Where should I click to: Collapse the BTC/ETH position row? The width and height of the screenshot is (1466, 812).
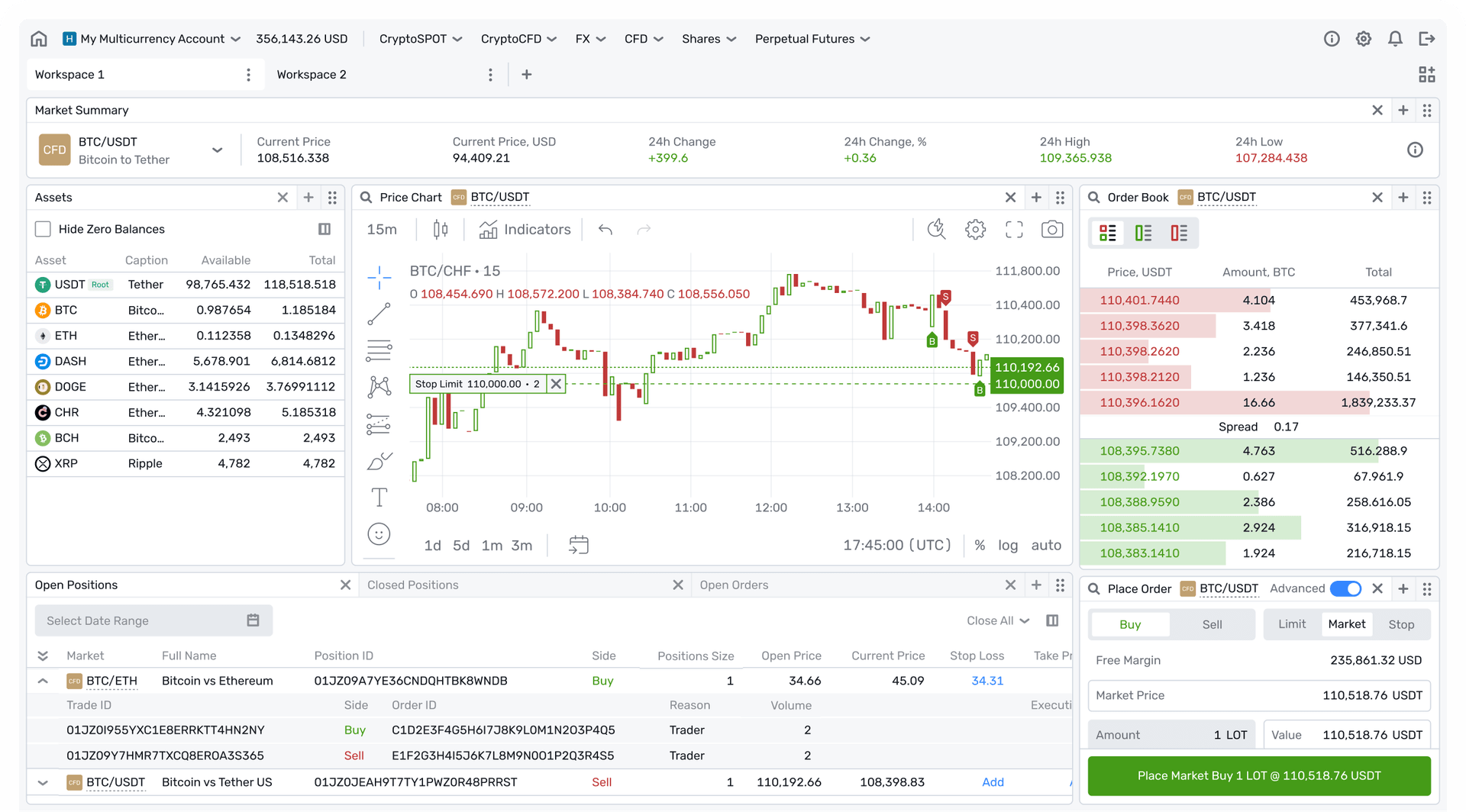click(x=43, y=681)
